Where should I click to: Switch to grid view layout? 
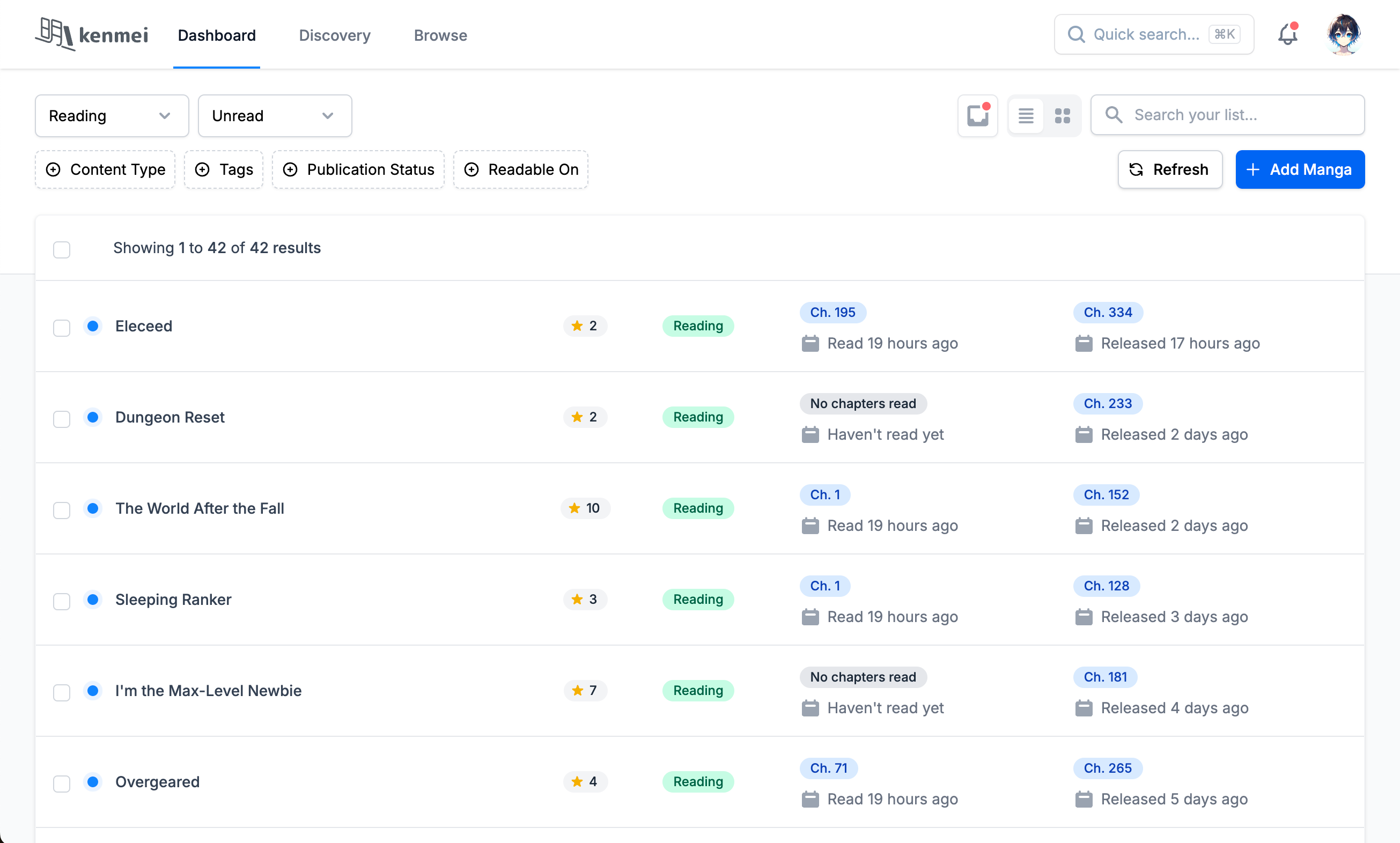(1063, 116)
